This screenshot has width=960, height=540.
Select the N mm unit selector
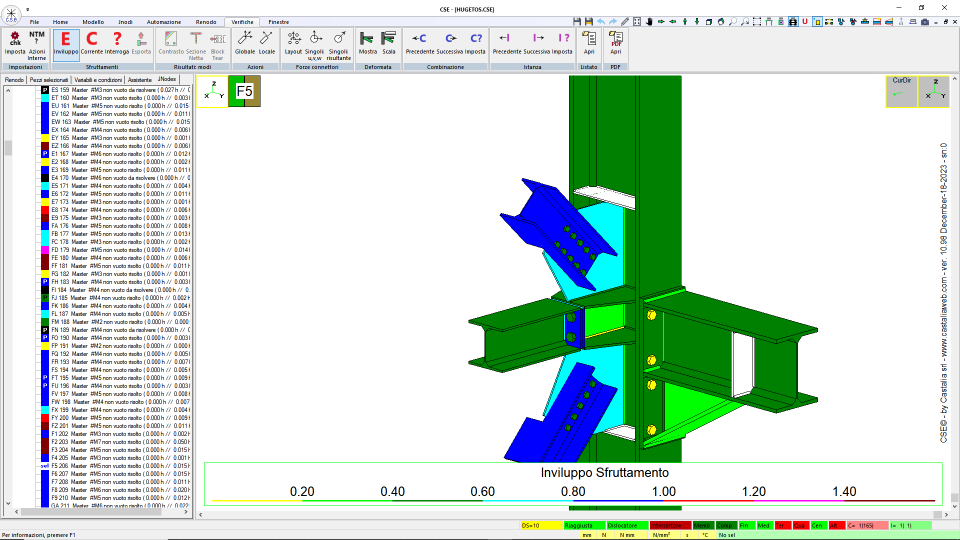click(x=627, y=535)
